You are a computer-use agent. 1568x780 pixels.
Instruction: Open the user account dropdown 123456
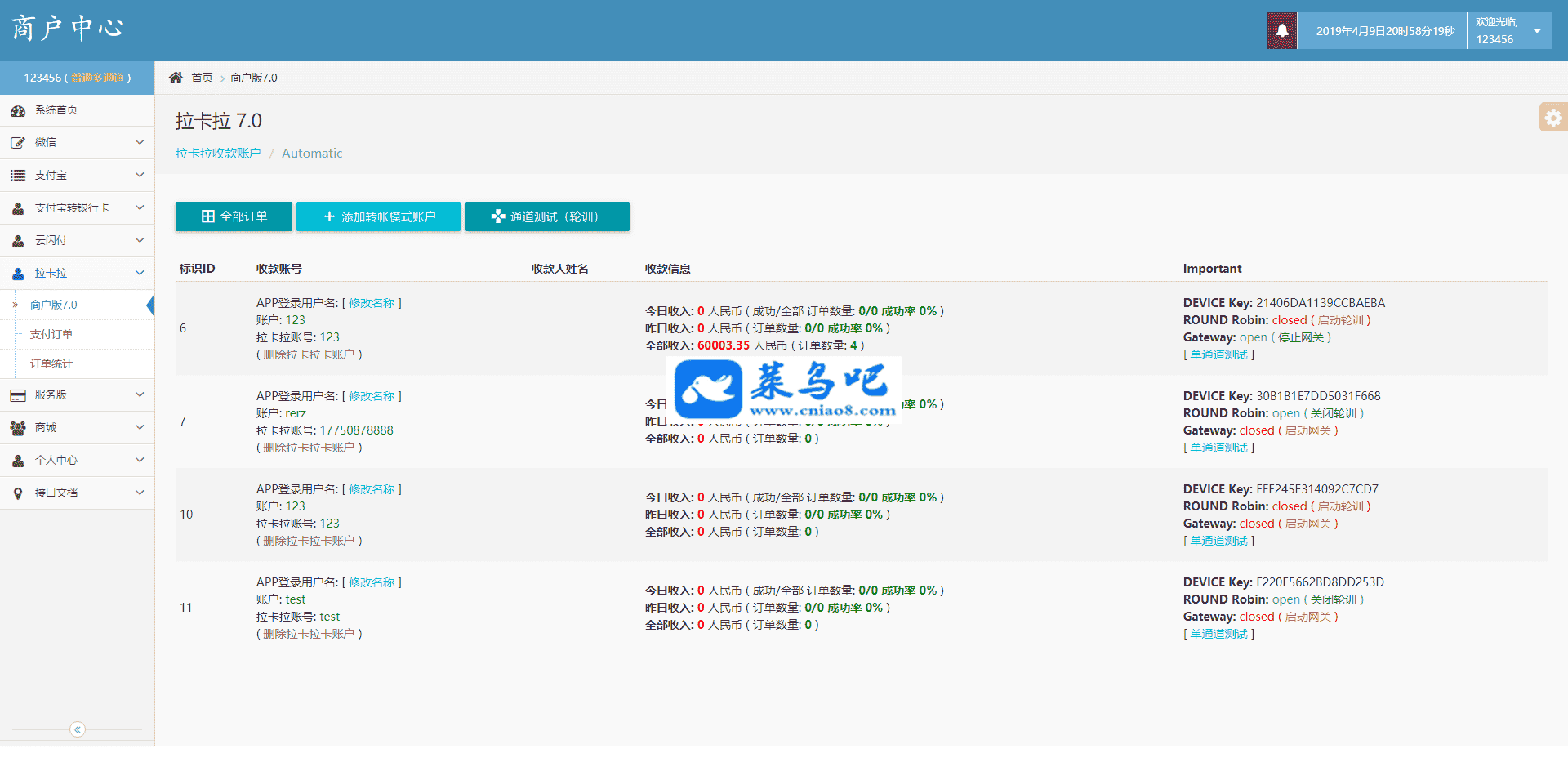pos(1508,31)
